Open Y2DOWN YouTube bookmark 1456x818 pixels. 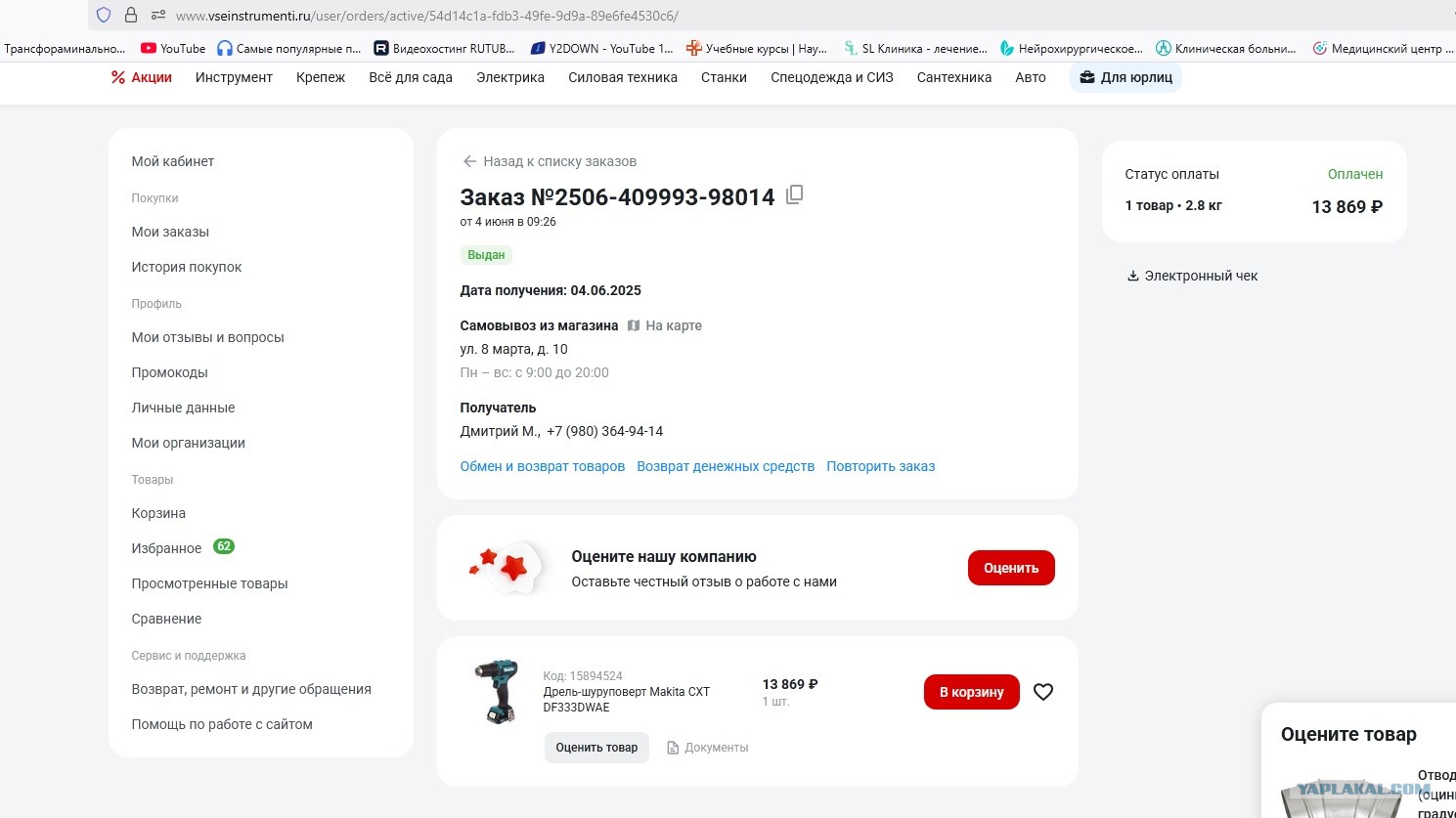[601, 48]
